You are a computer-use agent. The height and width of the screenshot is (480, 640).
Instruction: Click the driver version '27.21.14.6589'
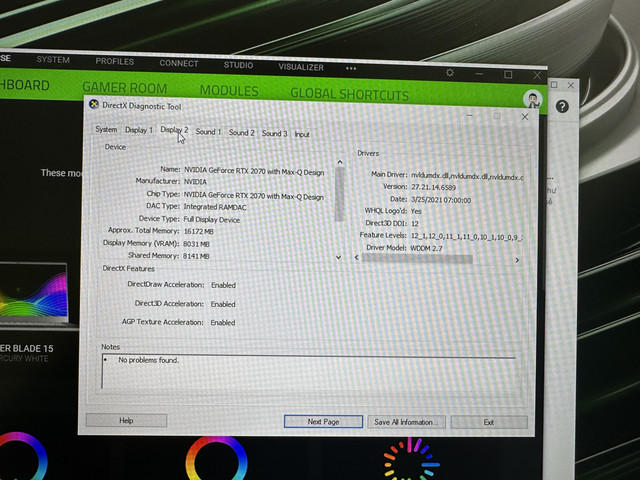pyautogui.click(x=433, y=187)
